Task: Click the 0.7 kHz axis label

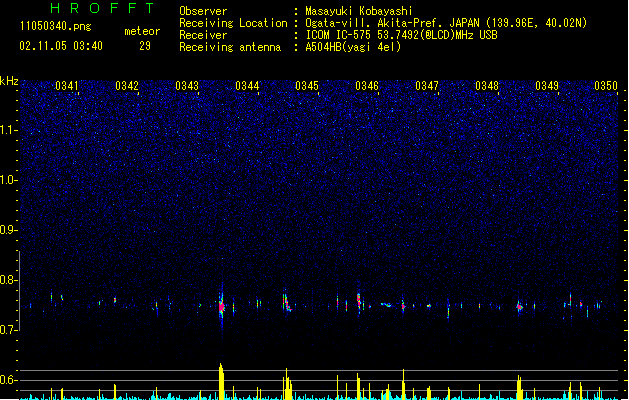Action: pos(9,330)
